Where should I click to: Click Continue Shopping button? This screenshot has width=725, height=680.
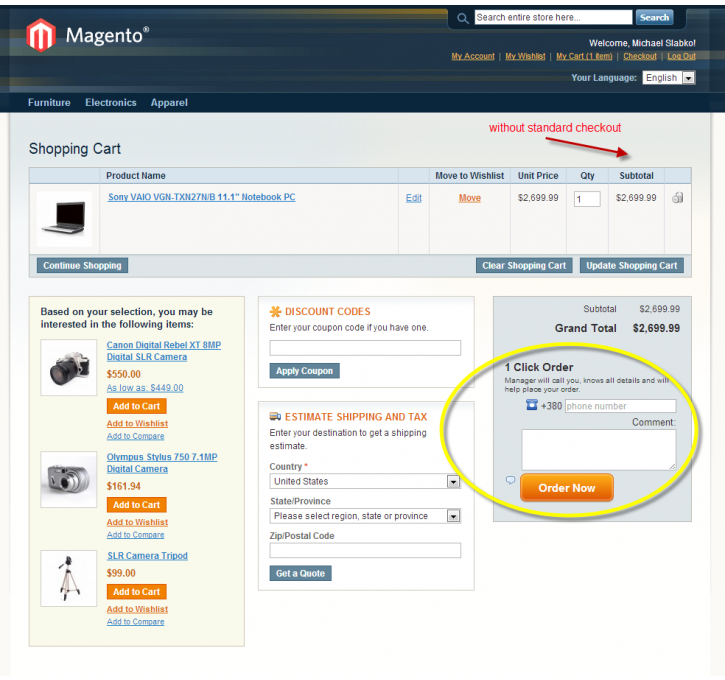pos(82,265)
